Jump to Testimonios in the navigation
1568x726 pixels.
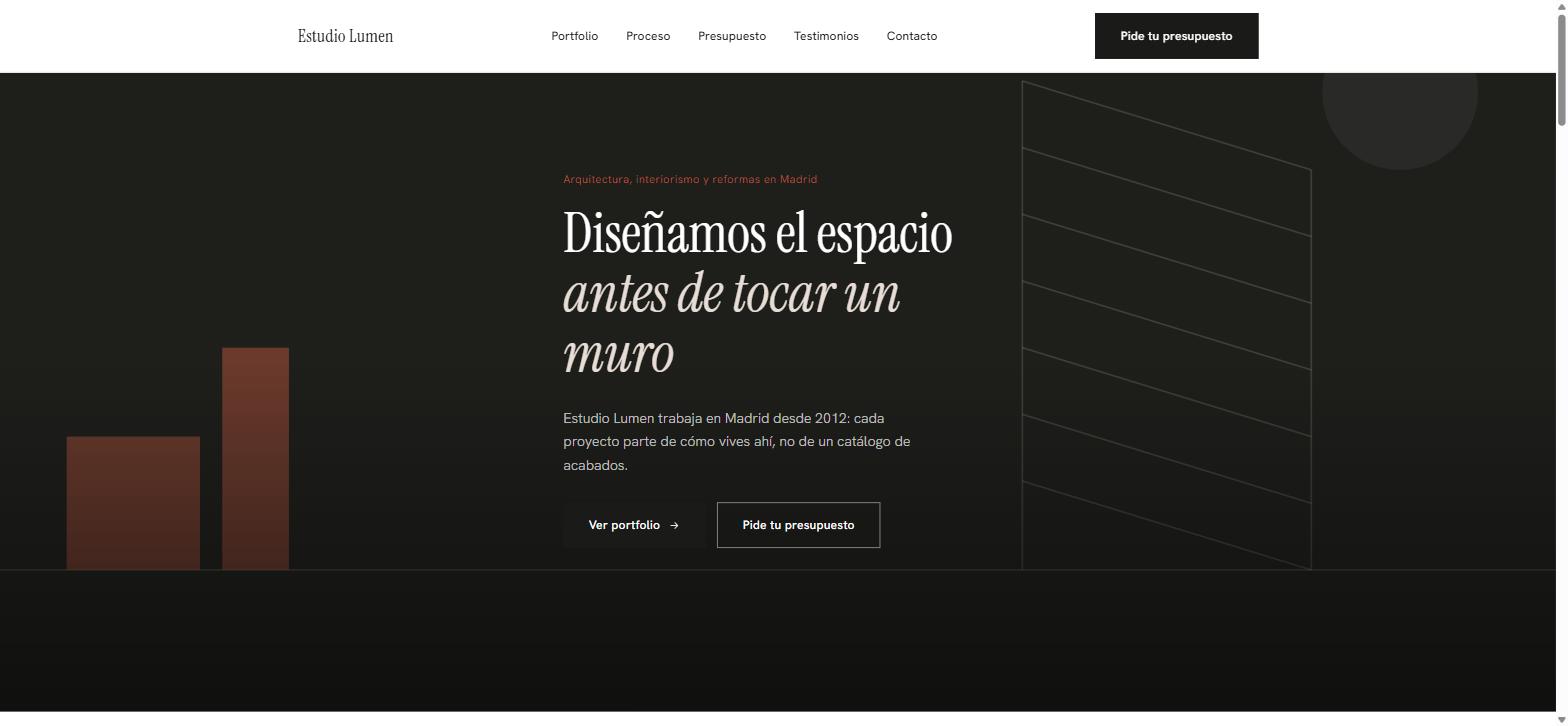click(826, 36)
